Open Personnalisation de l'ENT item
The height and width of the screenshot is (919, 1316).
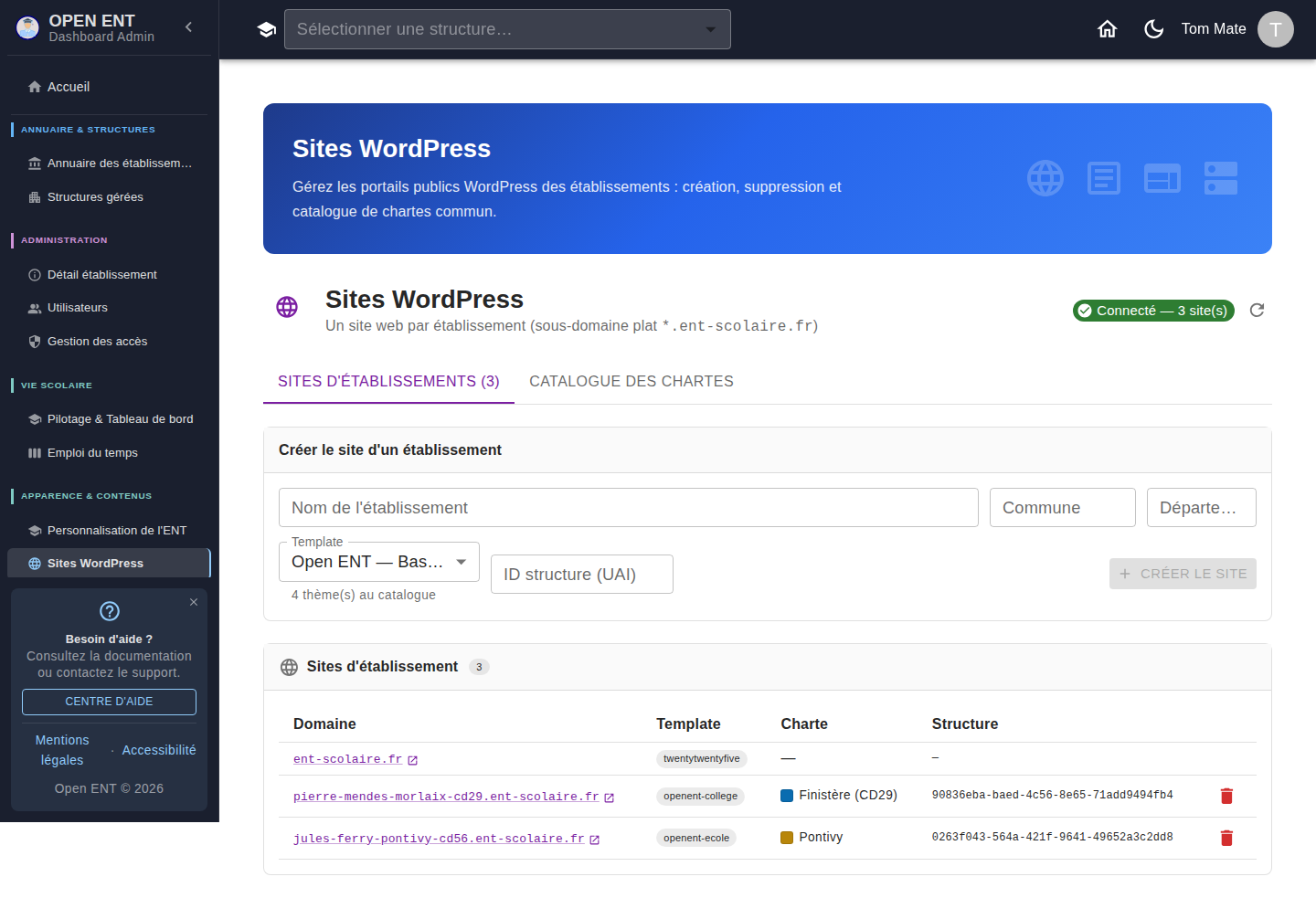(109, 531)
